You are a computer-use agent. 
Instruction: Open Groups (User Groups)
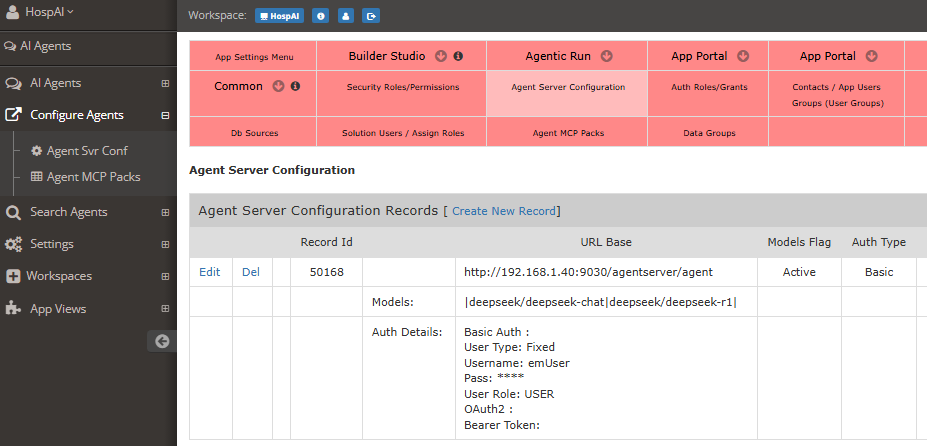pyautogui.click(x=837, y=103)
